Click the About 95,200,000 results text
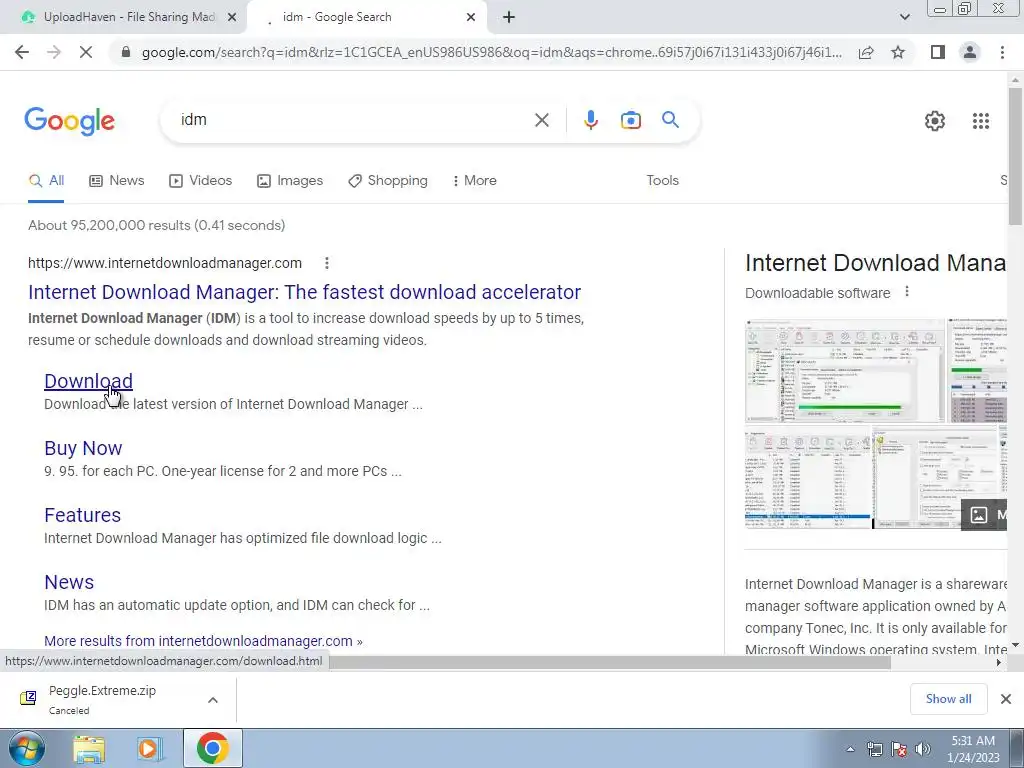 (157, 225)
